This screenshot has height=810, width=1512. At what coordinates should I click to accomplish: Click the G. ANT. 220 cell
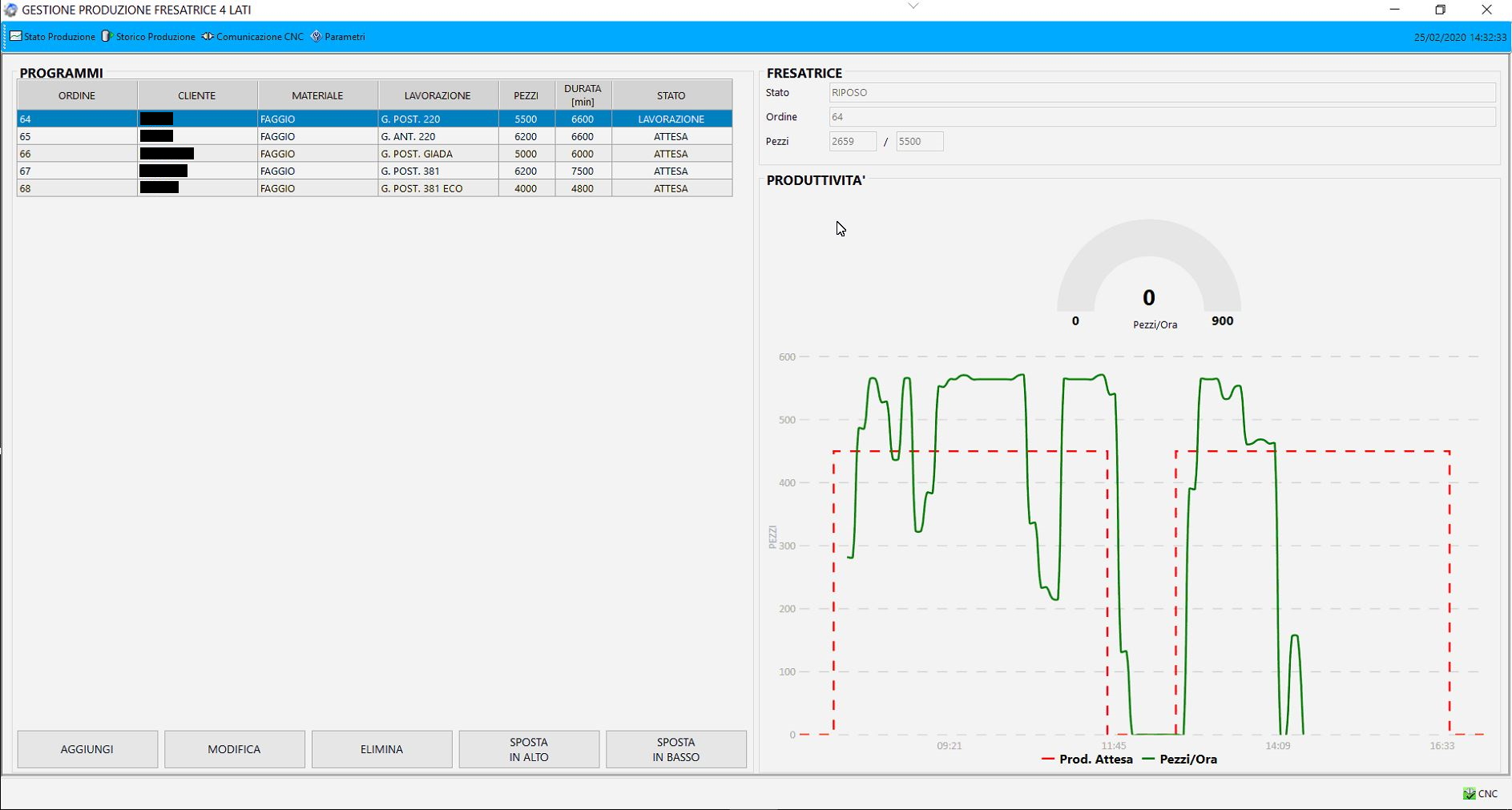coord(438,136)
